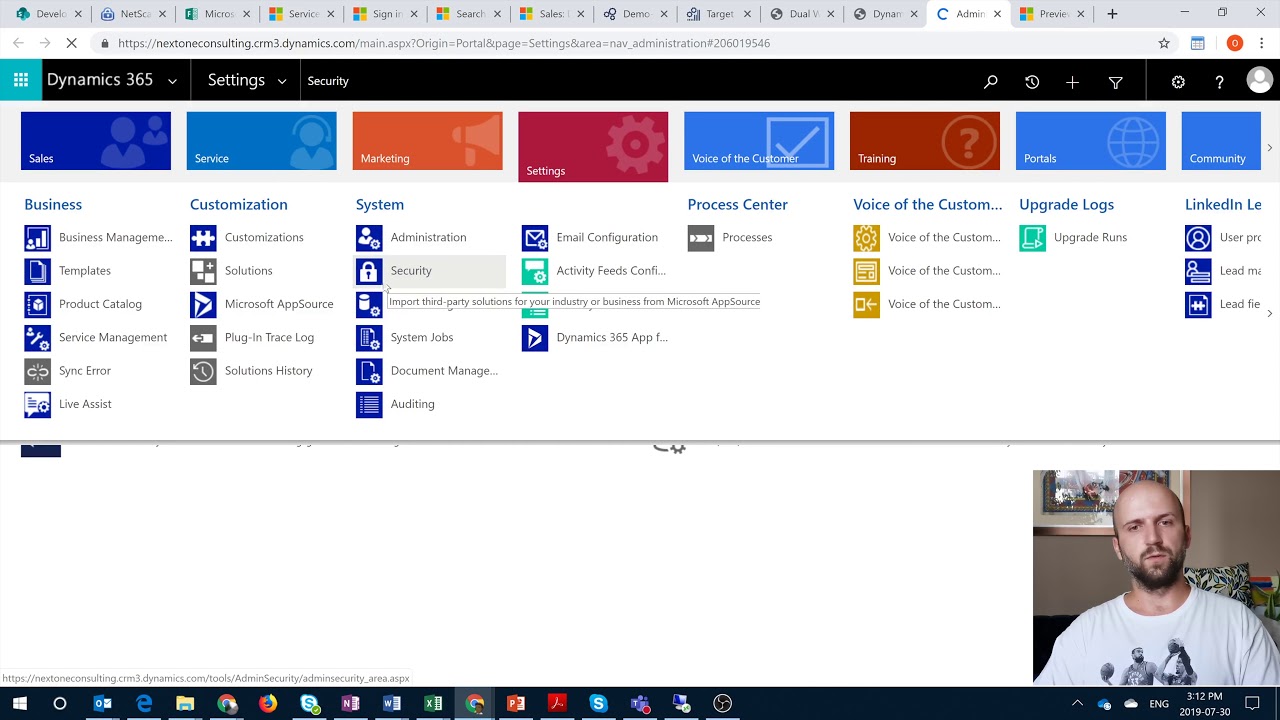Viewport: 1280px width, 720px height.
Task: Show more area tiles with the right arrow
Action: coord(1270,148)
